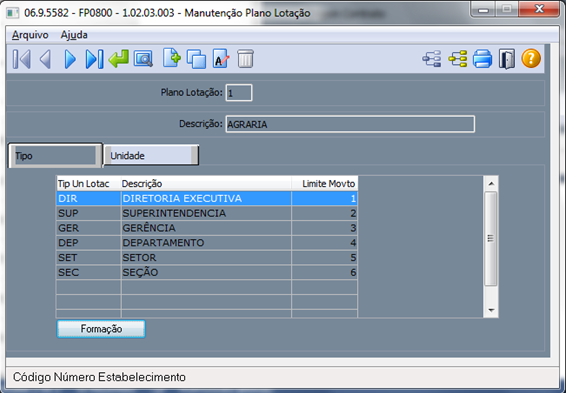
Task: Click the scrollbar up arrow
Action: click(x=491, y=183)
